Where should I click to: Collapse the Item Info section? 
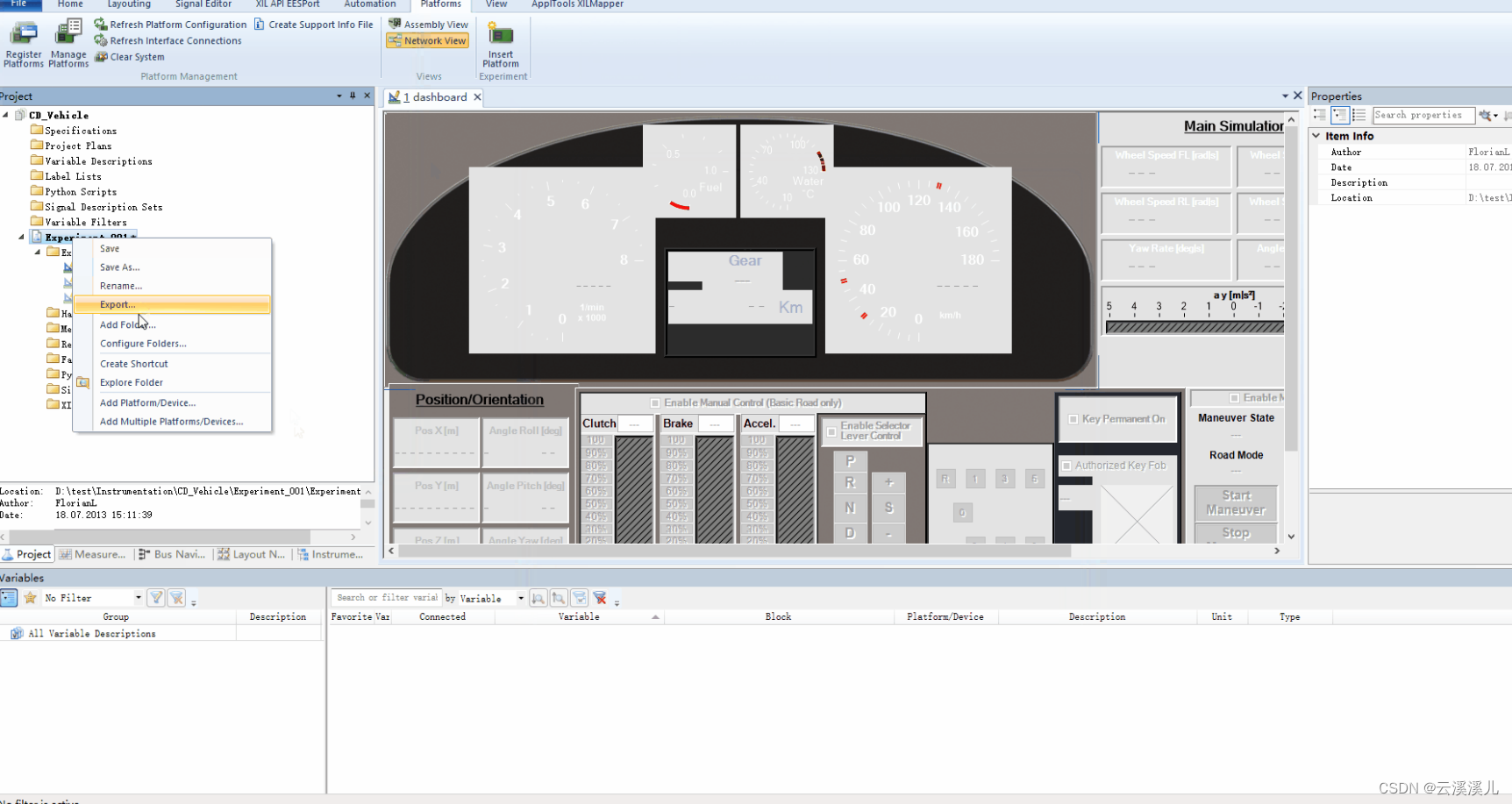[x=1316, y=136]
